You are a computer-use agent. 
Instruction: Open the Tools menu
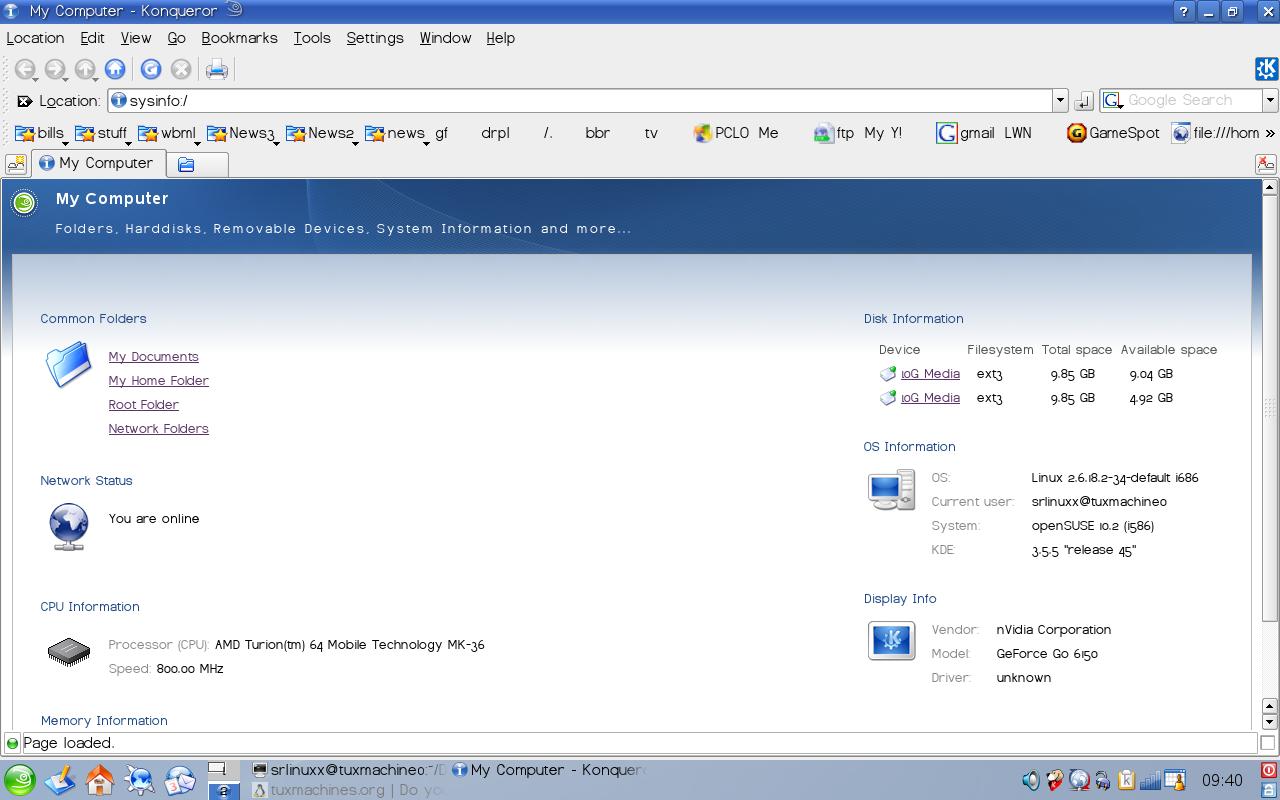pyautogui.click(x=312, y=38)
